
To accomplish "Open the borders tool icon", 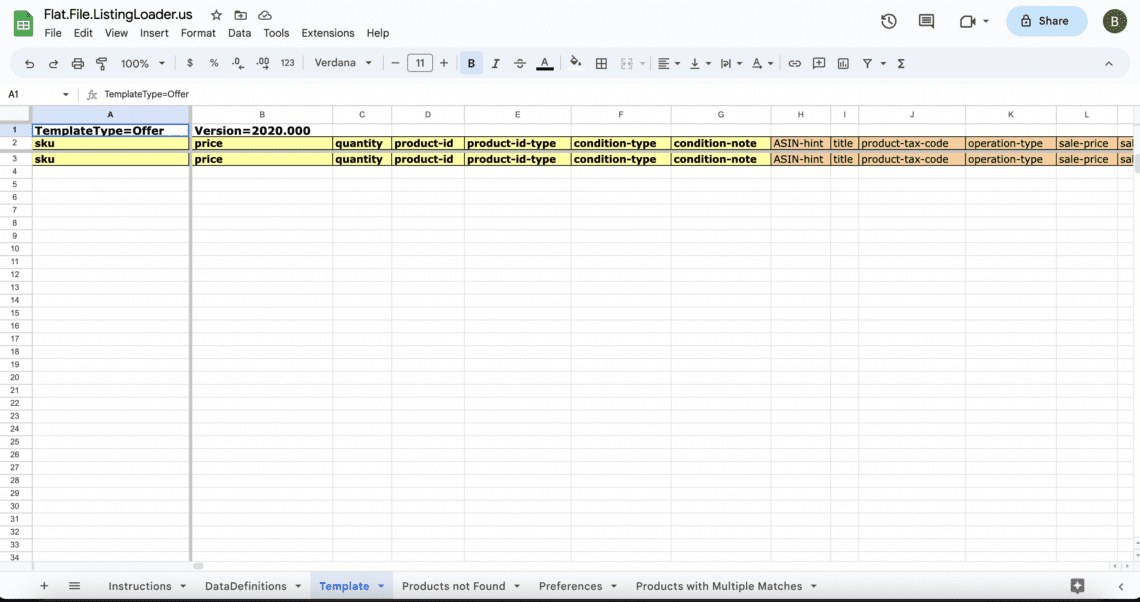I will pos(601,63).
